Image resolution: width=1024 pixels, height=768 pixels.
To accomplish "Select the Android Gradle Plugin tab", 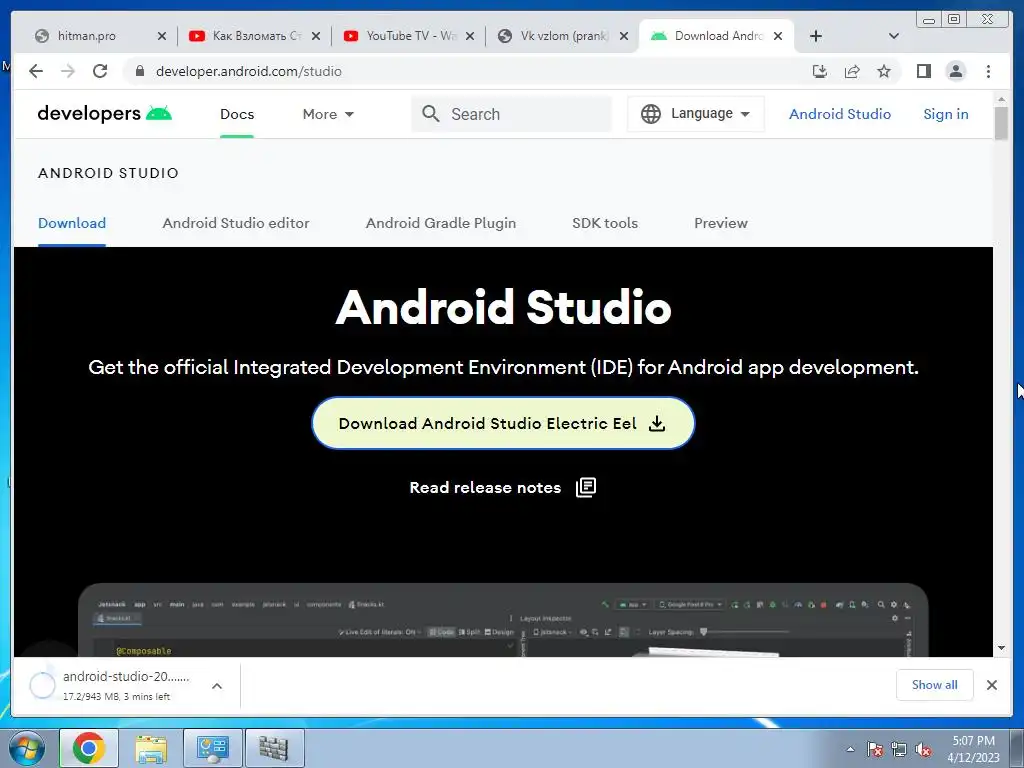I will [441, 223].
